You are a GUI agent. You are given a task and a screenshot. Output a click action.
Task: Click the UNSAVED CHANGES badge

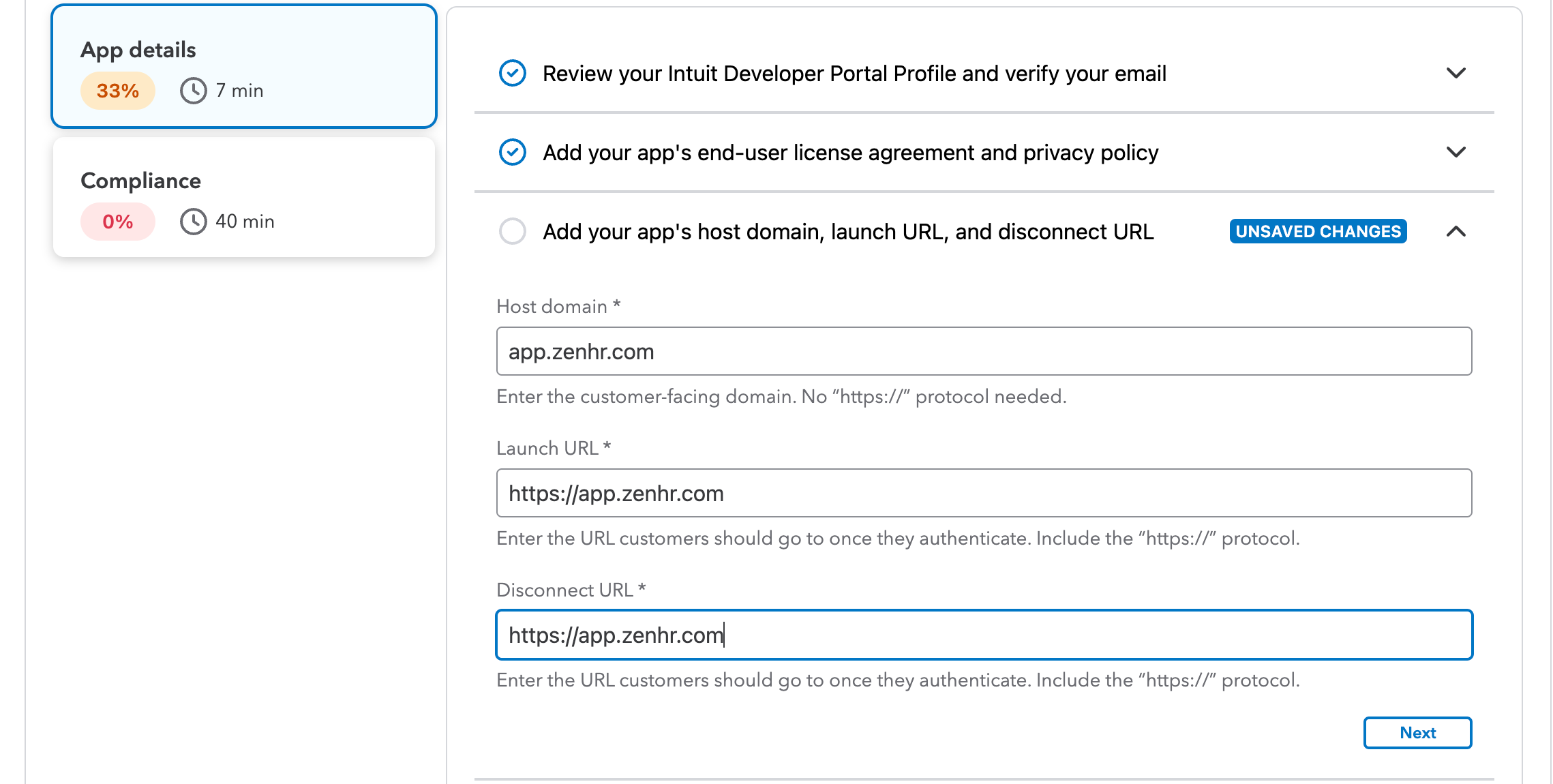click(x=1318, y=232)
